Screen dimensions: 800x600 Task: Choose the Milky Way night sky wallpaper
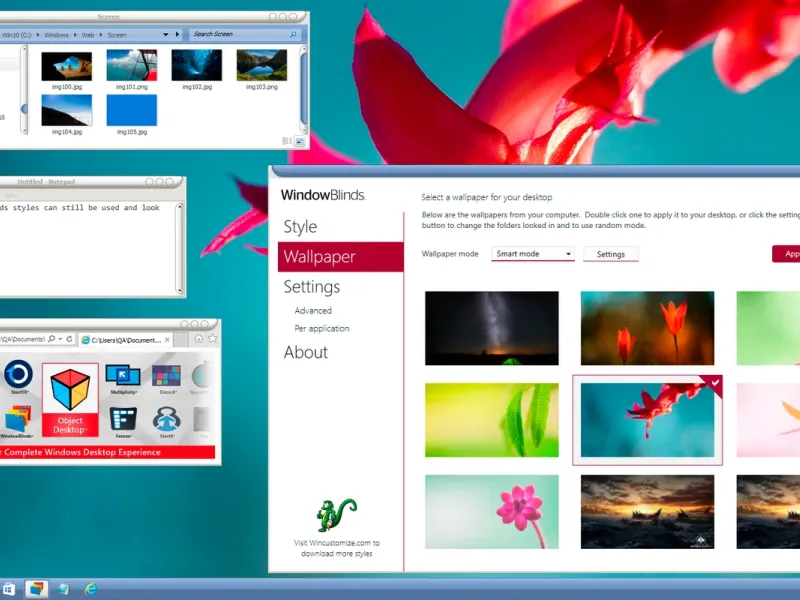click(x=491, y=328)
